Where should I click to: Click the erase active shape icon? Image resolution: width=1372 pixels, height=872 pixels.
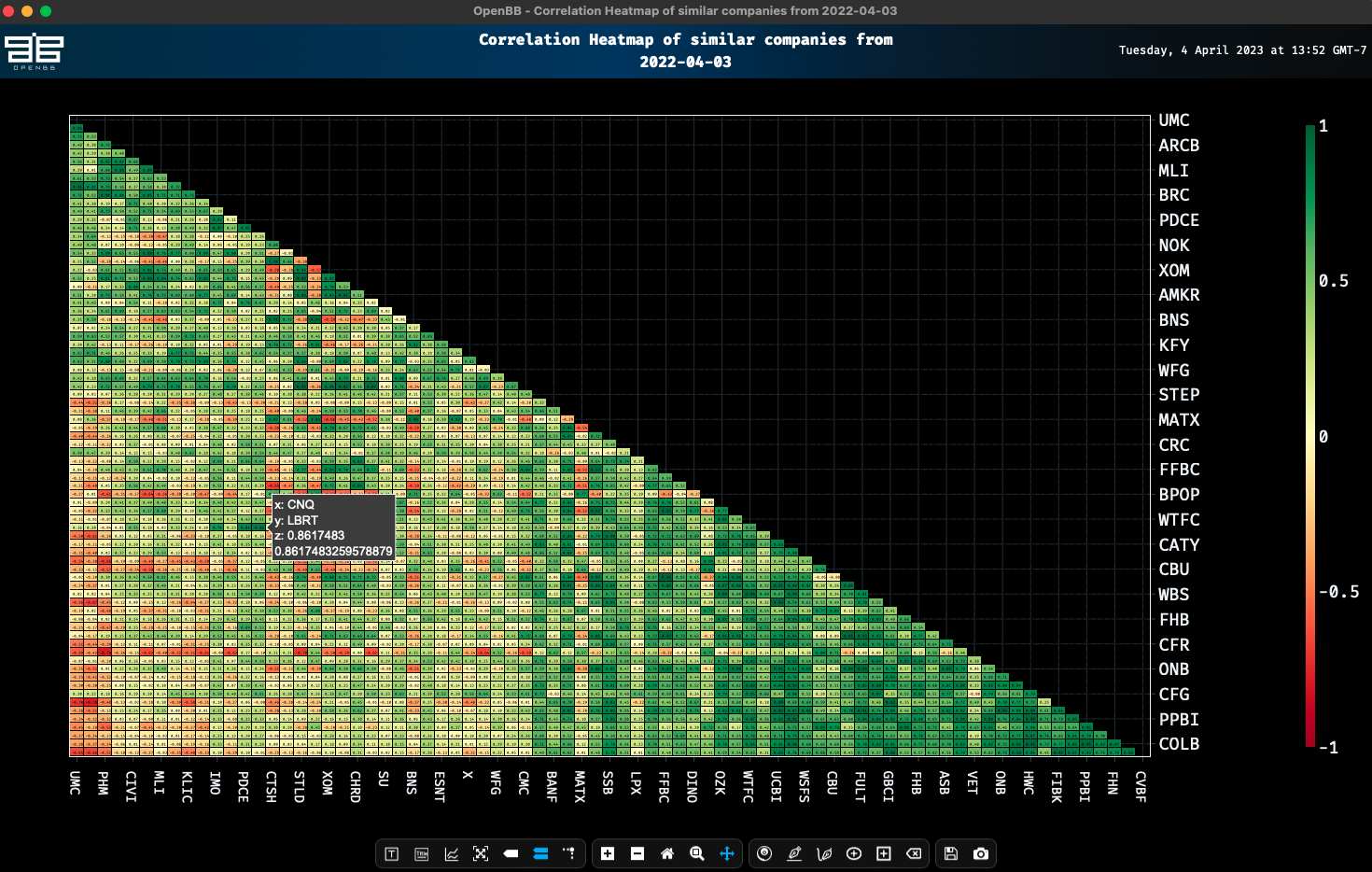(914, 853)
